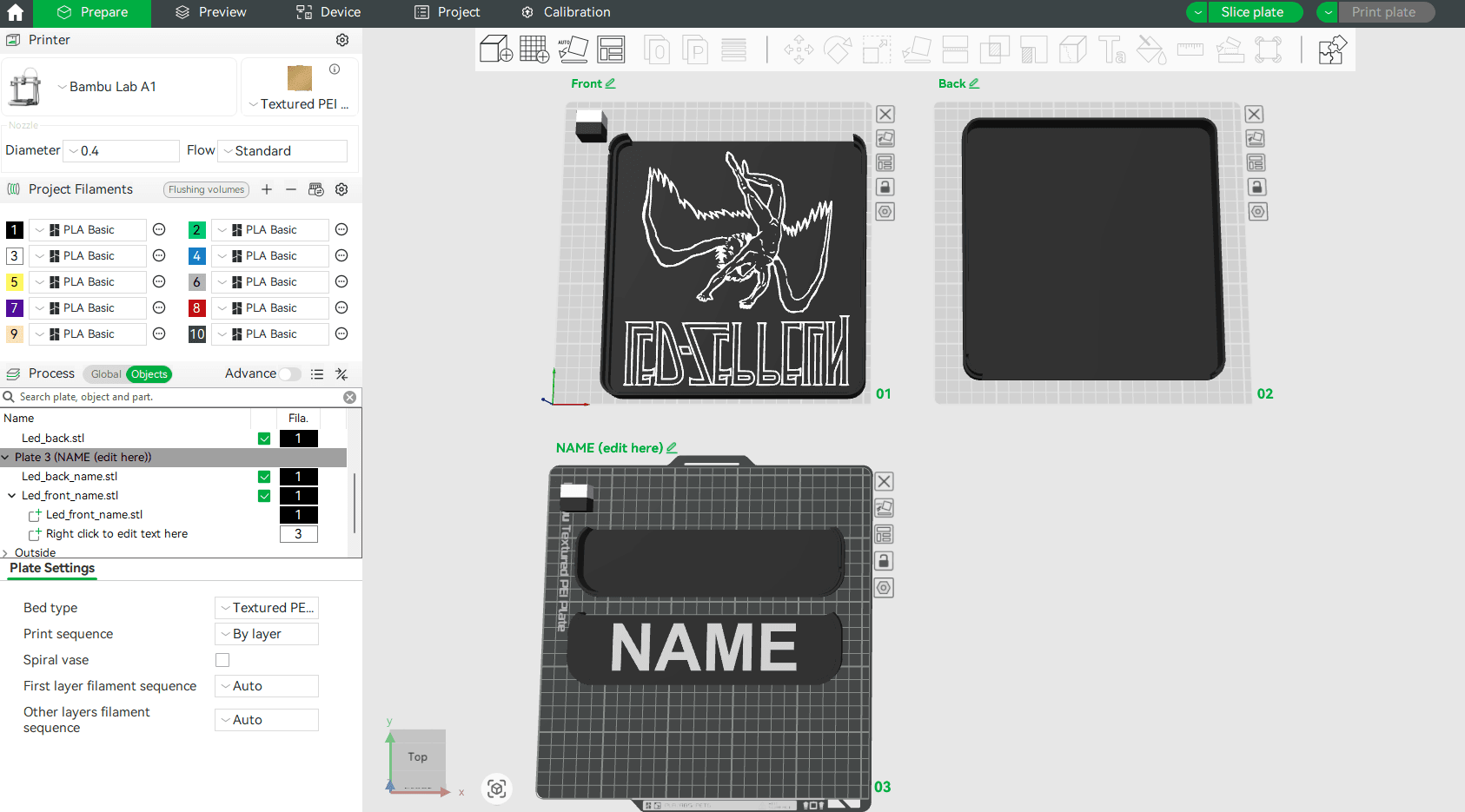Clear the object search field
The height and width of the screenshot is (812, 1465).
pyautogui.click(x=349, y=397)
